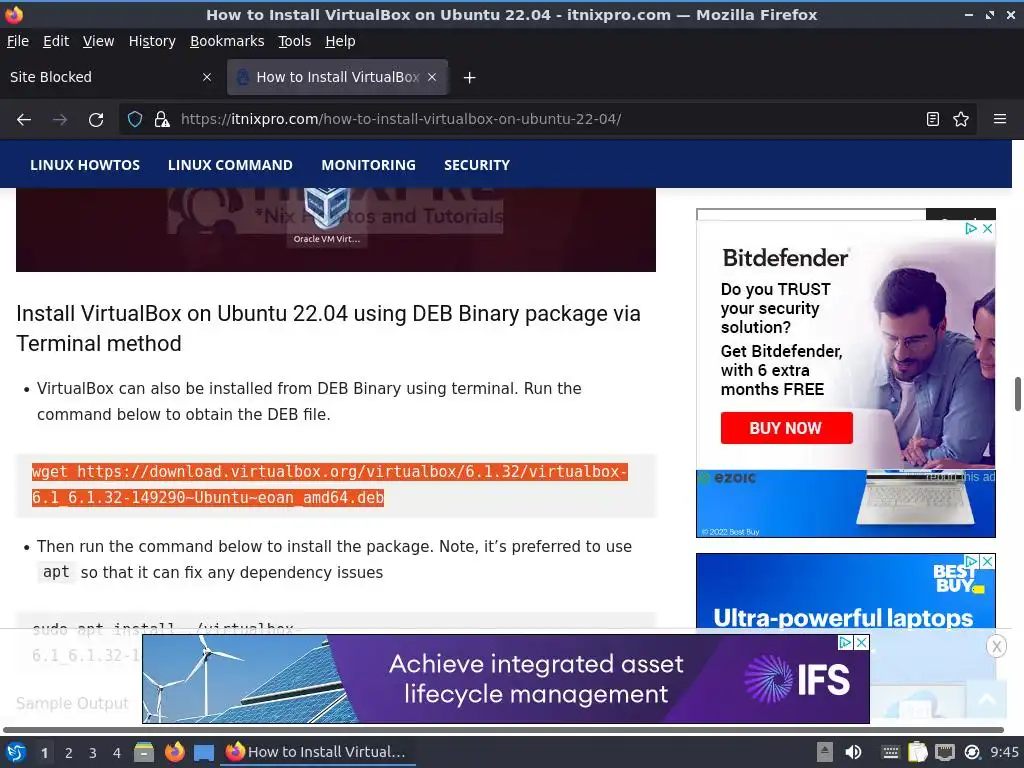Switch to workspace 4
The image size is (1024, 768).
(x=117, y=753)
